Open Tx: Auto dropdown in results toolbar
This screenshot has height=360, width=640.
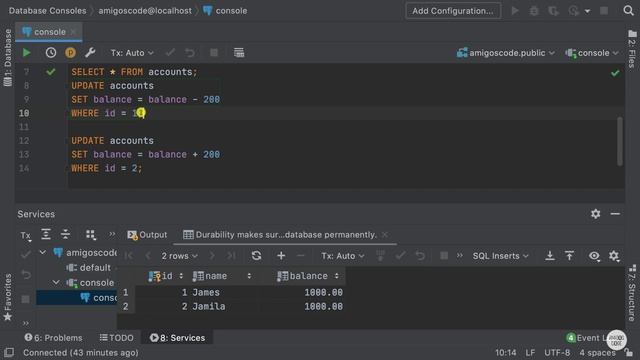click(x=342, y=256)
